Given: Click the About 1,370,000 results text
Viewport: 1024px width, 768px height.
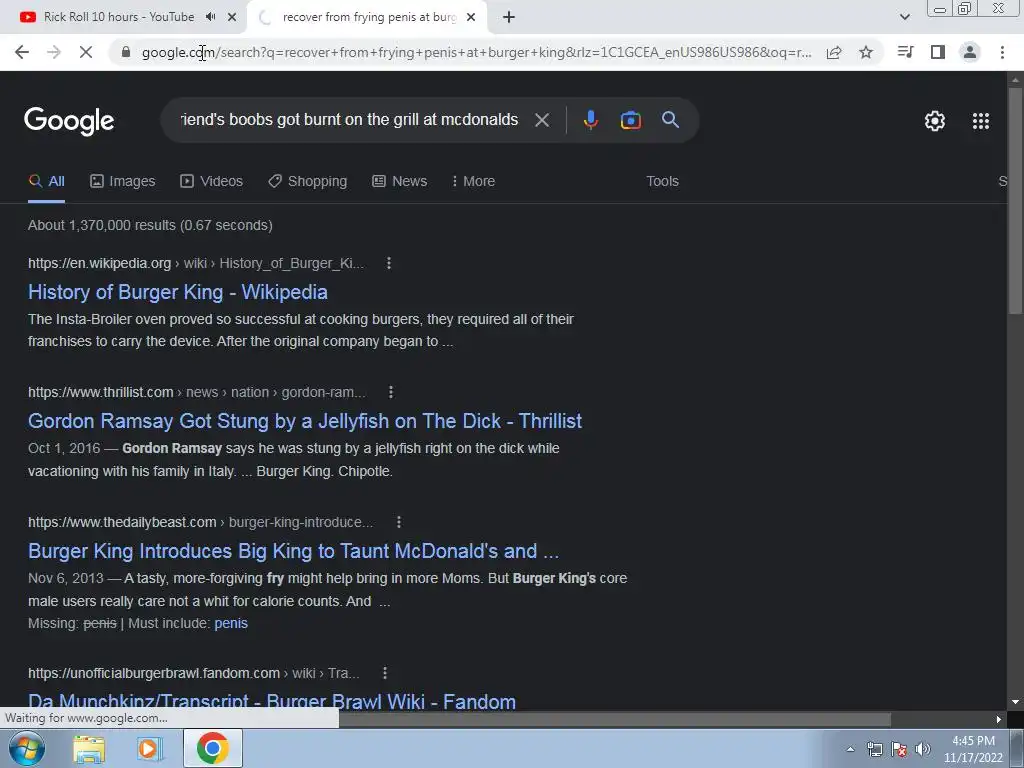Looking at the screenshot, I should [150, 225].
